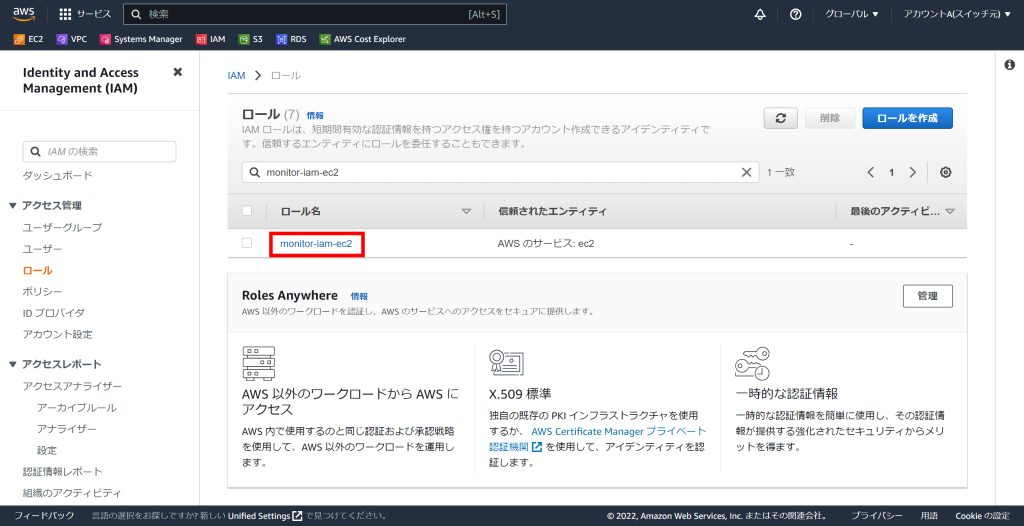The width and height of the screenshot is (1024, 526).
Task: Open 認証情報レポート in sidebar
Action: 63,472
